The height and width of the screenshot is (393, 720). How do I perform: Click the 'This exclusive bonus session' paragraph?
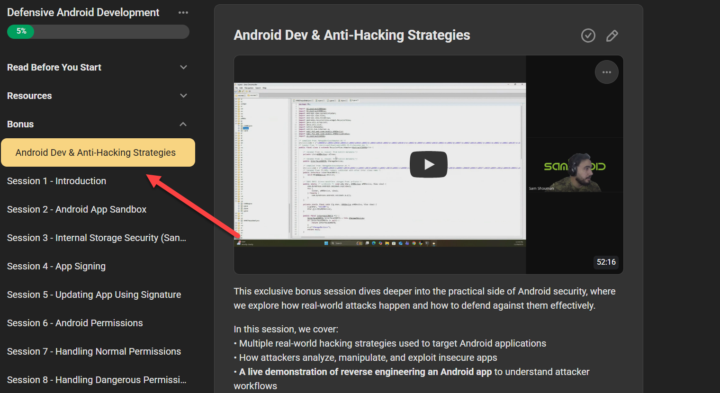click(x=425, y=298)
